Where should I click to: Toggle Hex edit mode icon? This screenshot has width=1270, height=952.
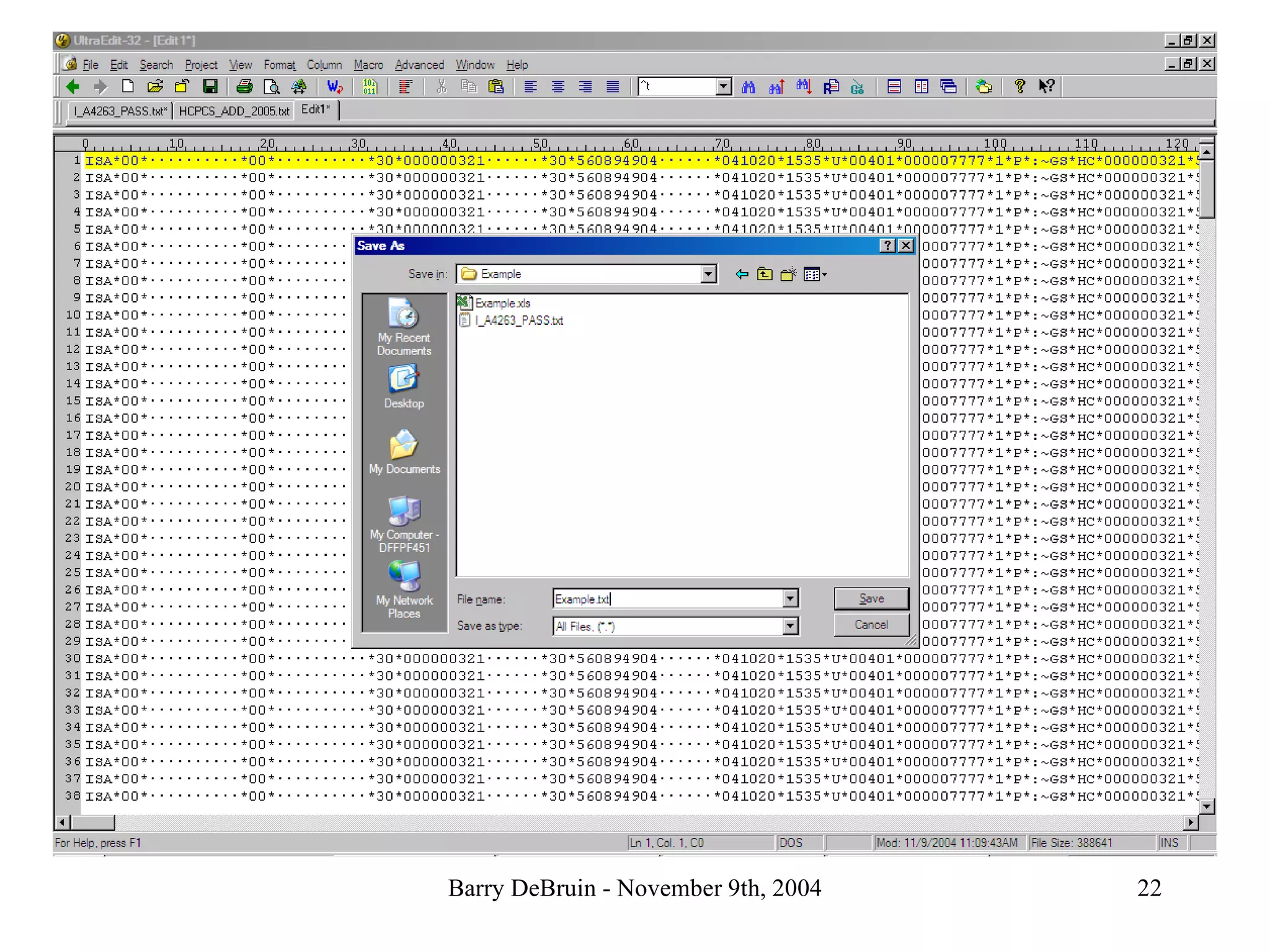click(x=370, y=87)
